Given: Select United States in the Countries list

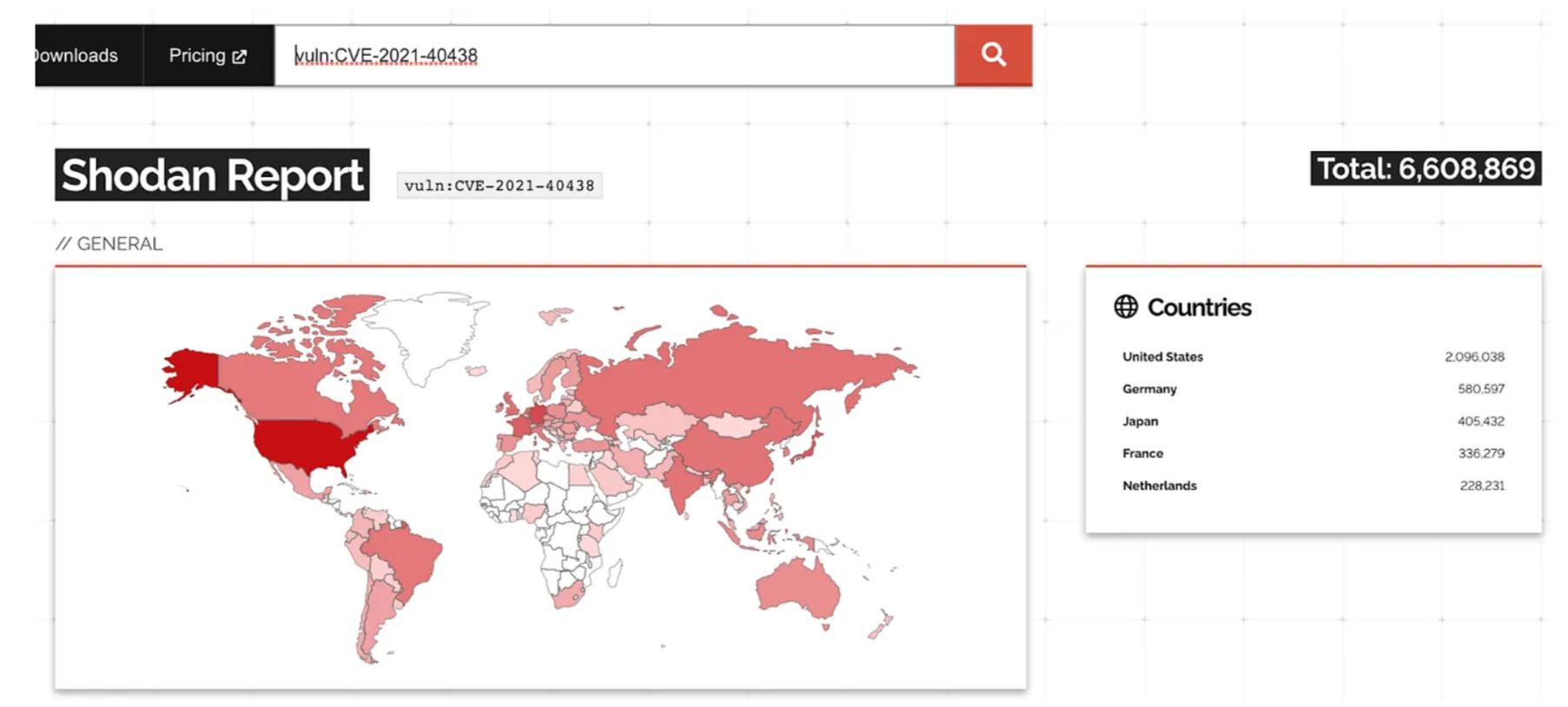Looking at the screenshot, I should pyautogui.click(x=1162, y=357).
